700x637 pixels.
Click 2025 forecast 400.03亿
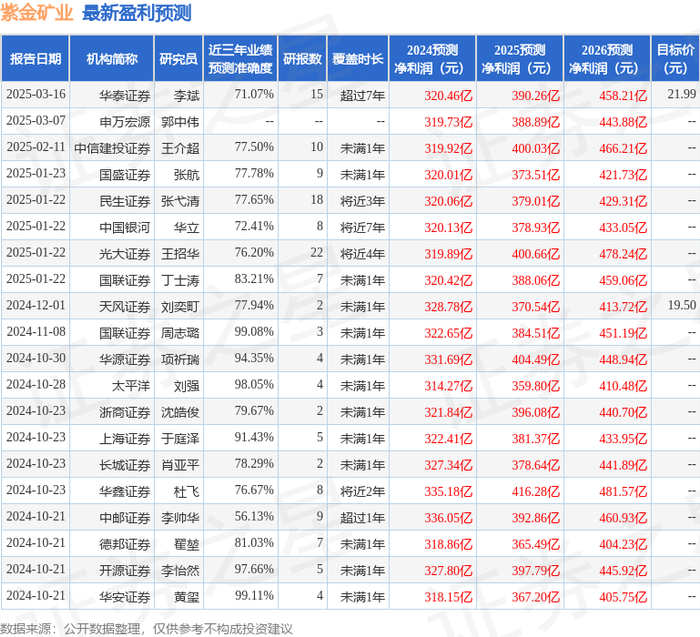click(x=536, y=148)
